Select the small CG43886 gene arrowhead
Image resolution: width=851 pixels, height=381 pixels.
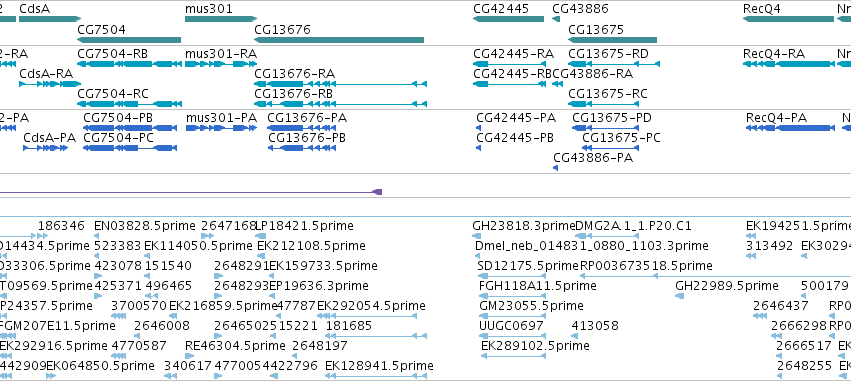pyautogui.click(x=556, y=19)
